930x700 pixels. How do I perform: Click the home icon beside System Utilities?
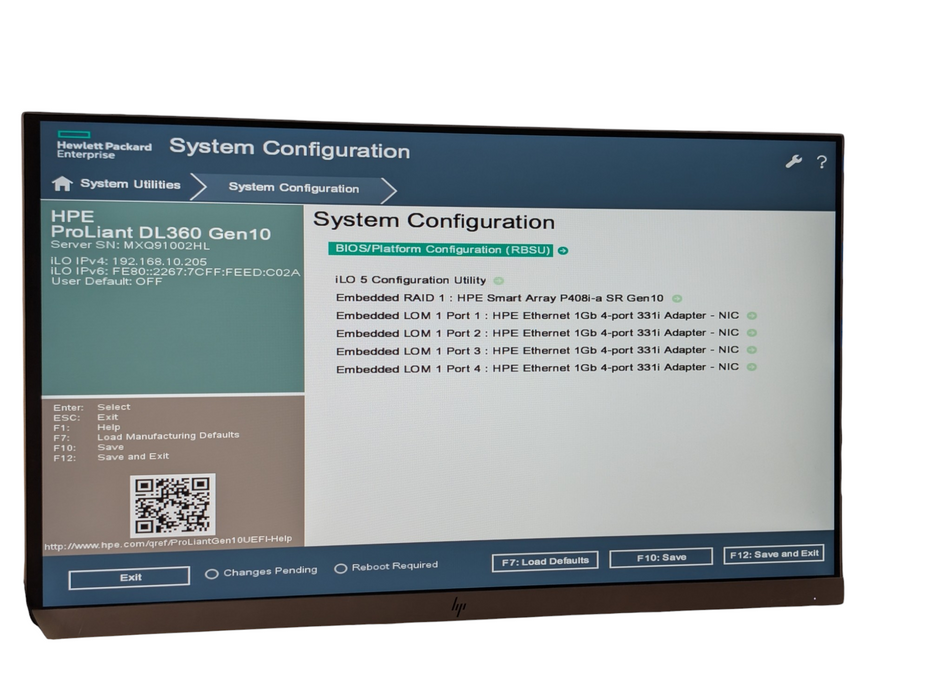(62, 184)
